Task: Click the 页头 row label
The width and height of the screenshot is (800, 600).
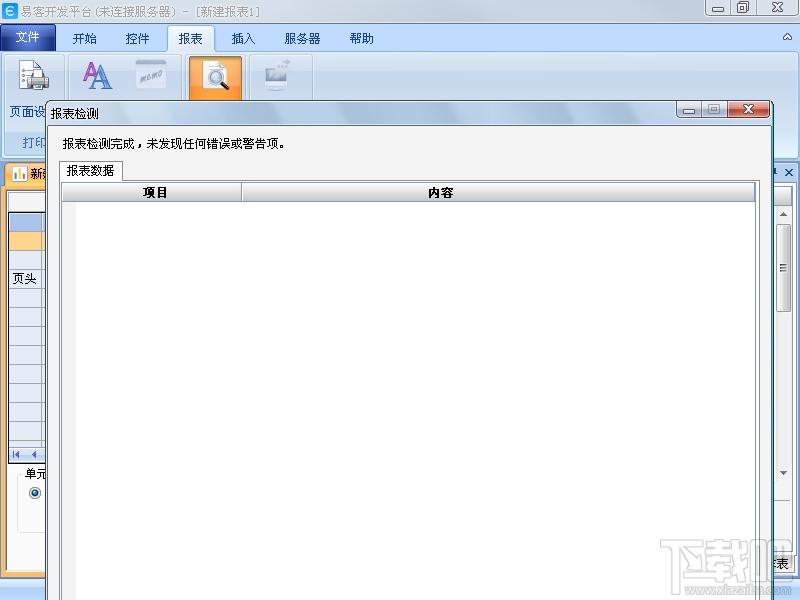Action: coord(24,279)
